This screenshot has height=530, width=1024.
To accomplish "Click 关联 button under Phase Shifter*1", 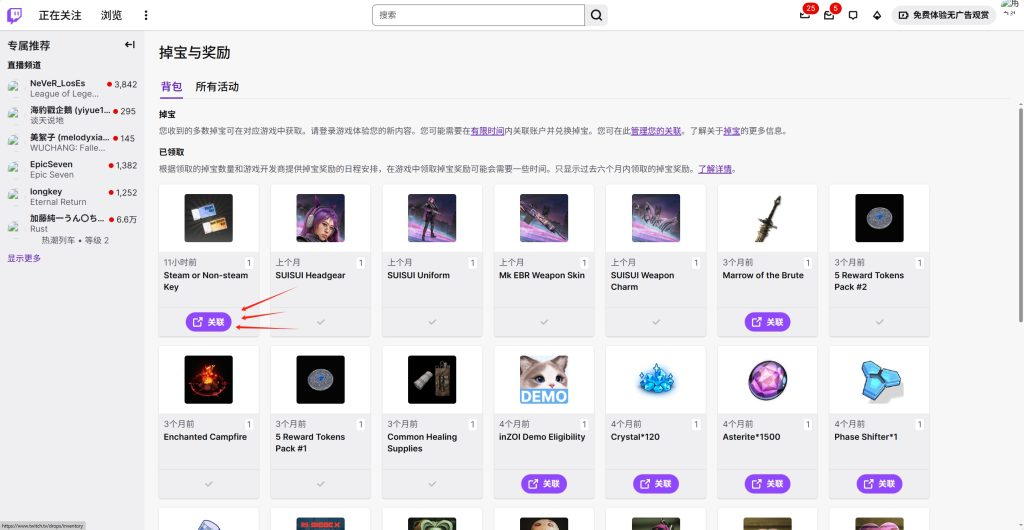I will 879,484.
